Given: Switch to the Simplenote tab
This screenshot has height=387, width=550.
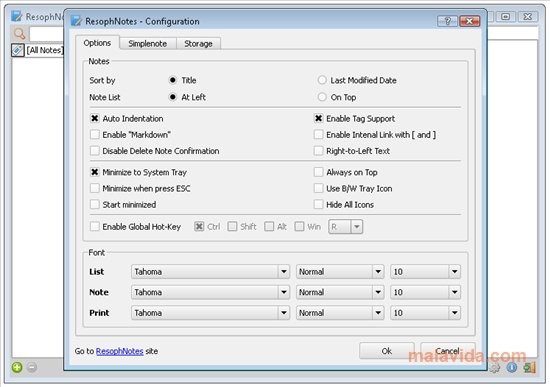Looking at the screenshot, I should coord(148,44).
